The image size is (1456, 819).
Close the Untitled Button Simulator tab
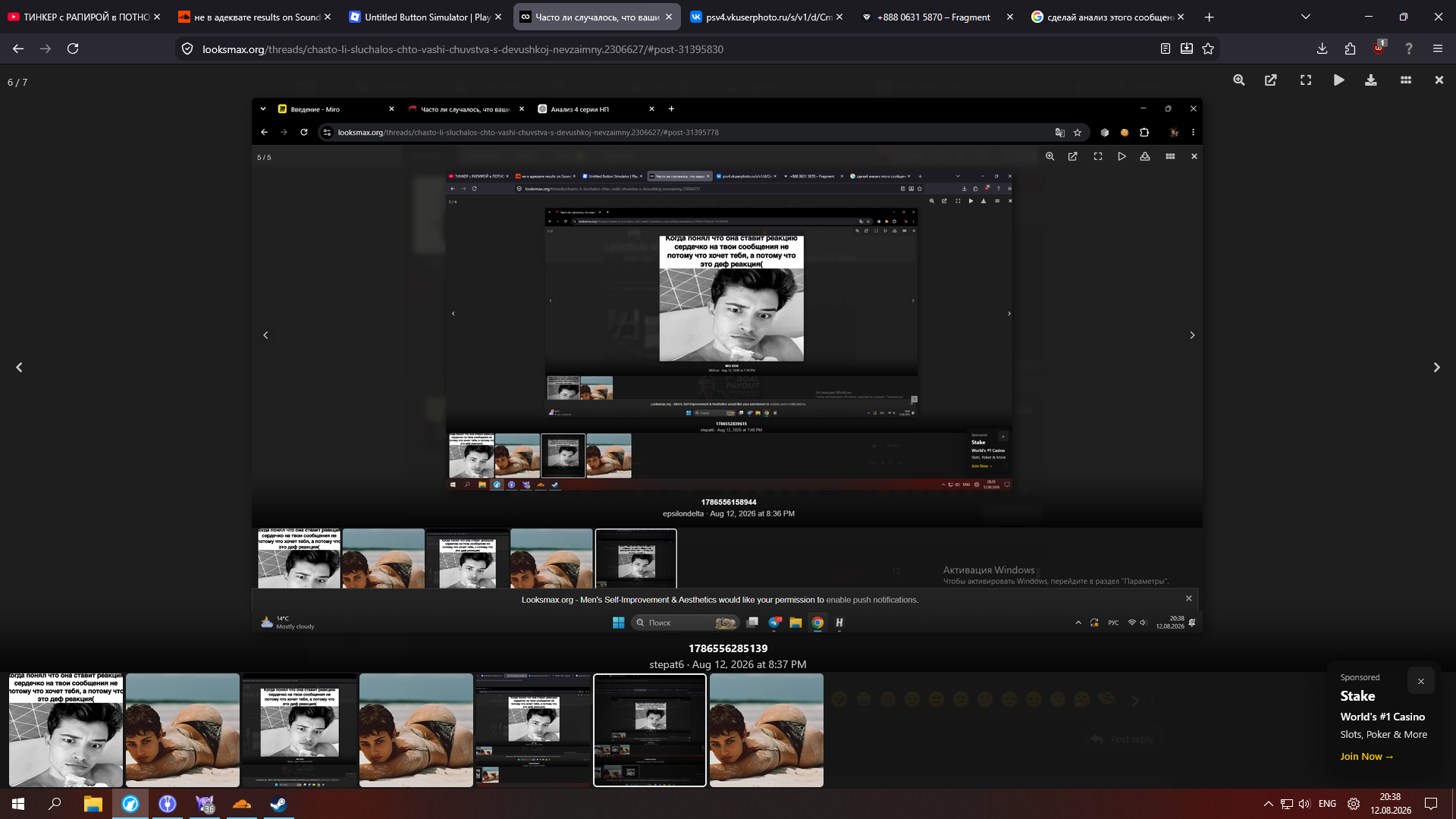click(498, 17)
